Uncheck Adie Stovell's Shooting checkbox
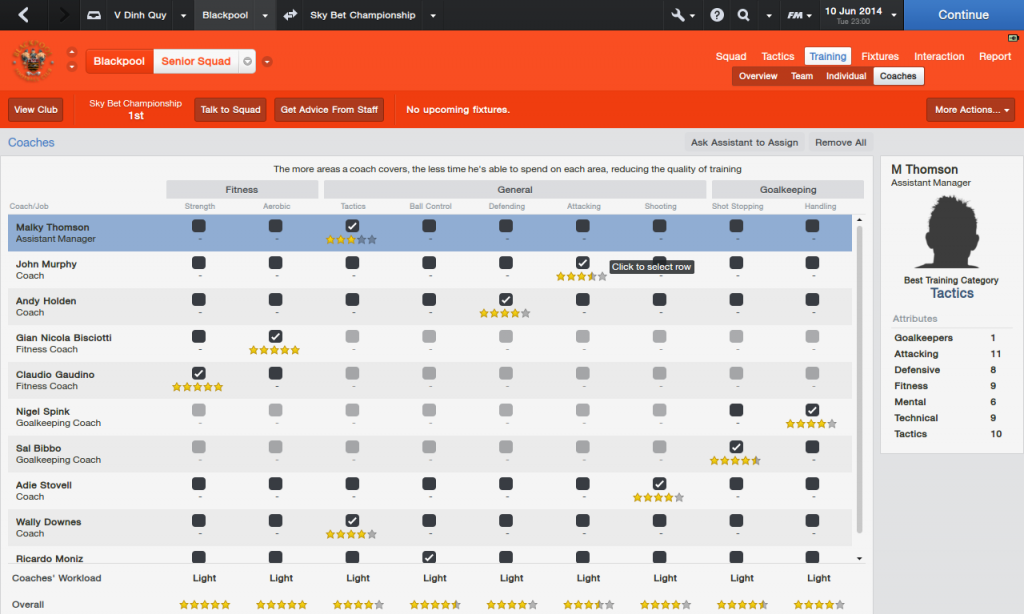The width and height of the screenshot is (1024, 614). point(660,483)
